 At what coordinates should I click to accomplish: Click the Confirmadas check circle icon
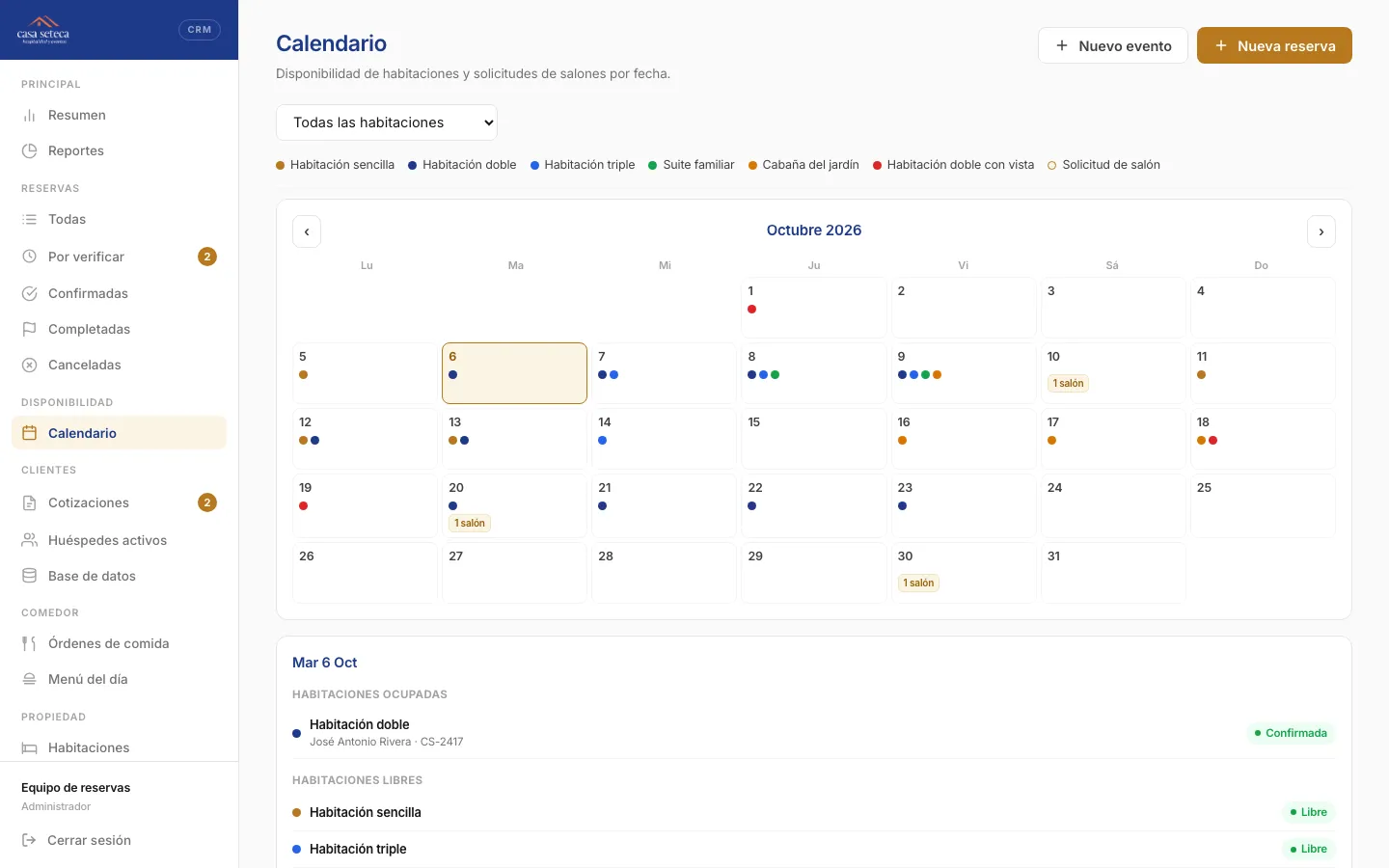(x=29, y=293)
